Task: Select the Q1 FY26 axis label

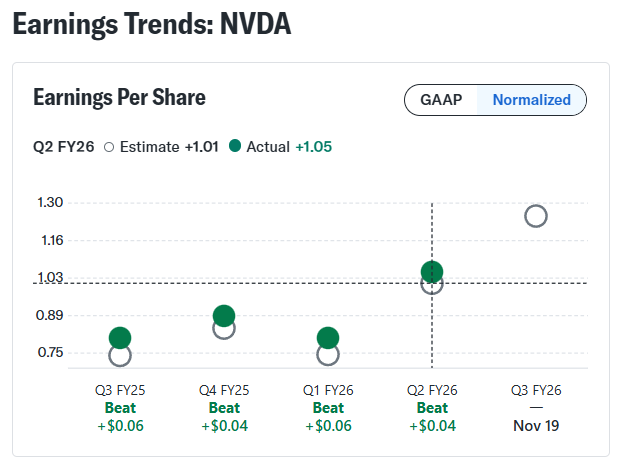Action: pyautogui.click(x=328, y=390)
